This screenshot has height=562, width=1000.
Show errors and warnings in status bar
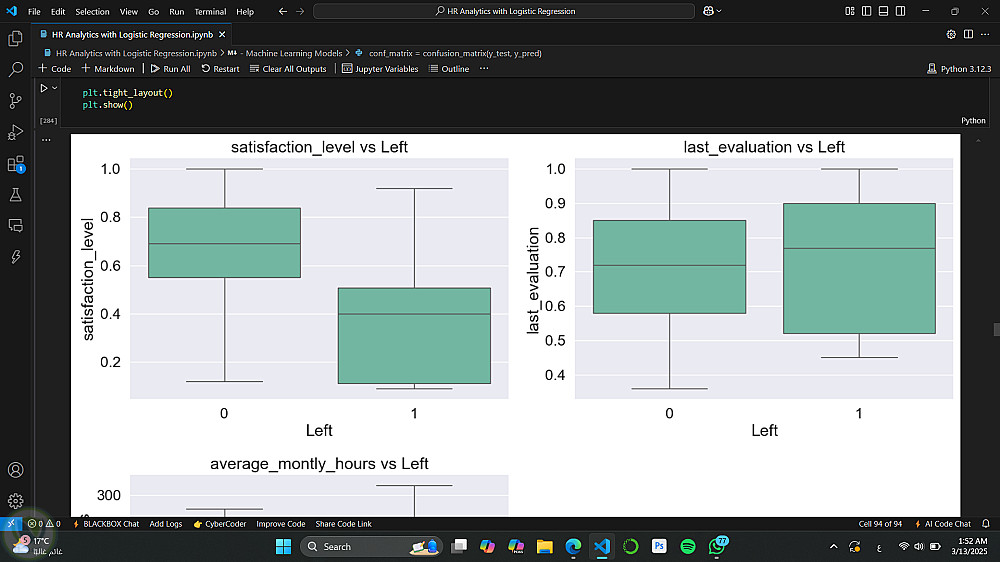click(x=44, y=524)
